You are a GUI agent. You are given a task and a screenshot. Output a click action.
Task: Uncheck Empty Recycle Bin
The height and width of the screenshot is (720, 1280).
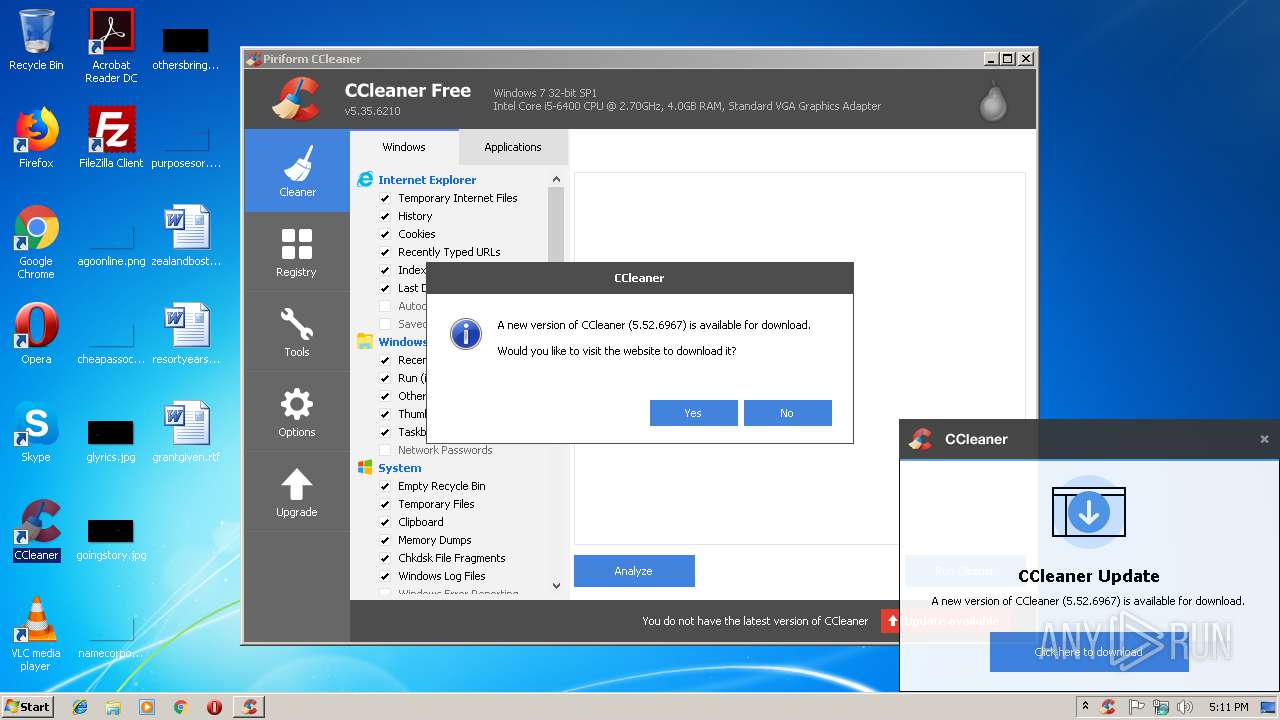pyautogui.click(x=385, y=486)
